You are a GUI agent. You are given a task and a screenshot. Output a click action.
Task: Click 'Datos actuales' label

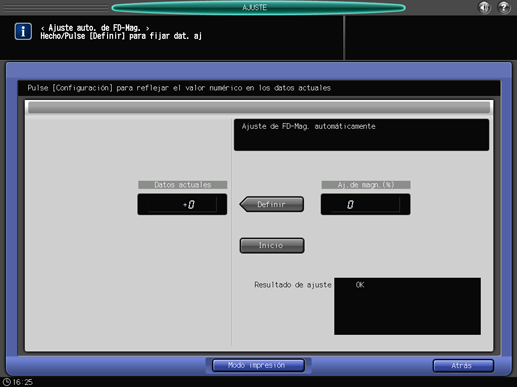(183, 185)
